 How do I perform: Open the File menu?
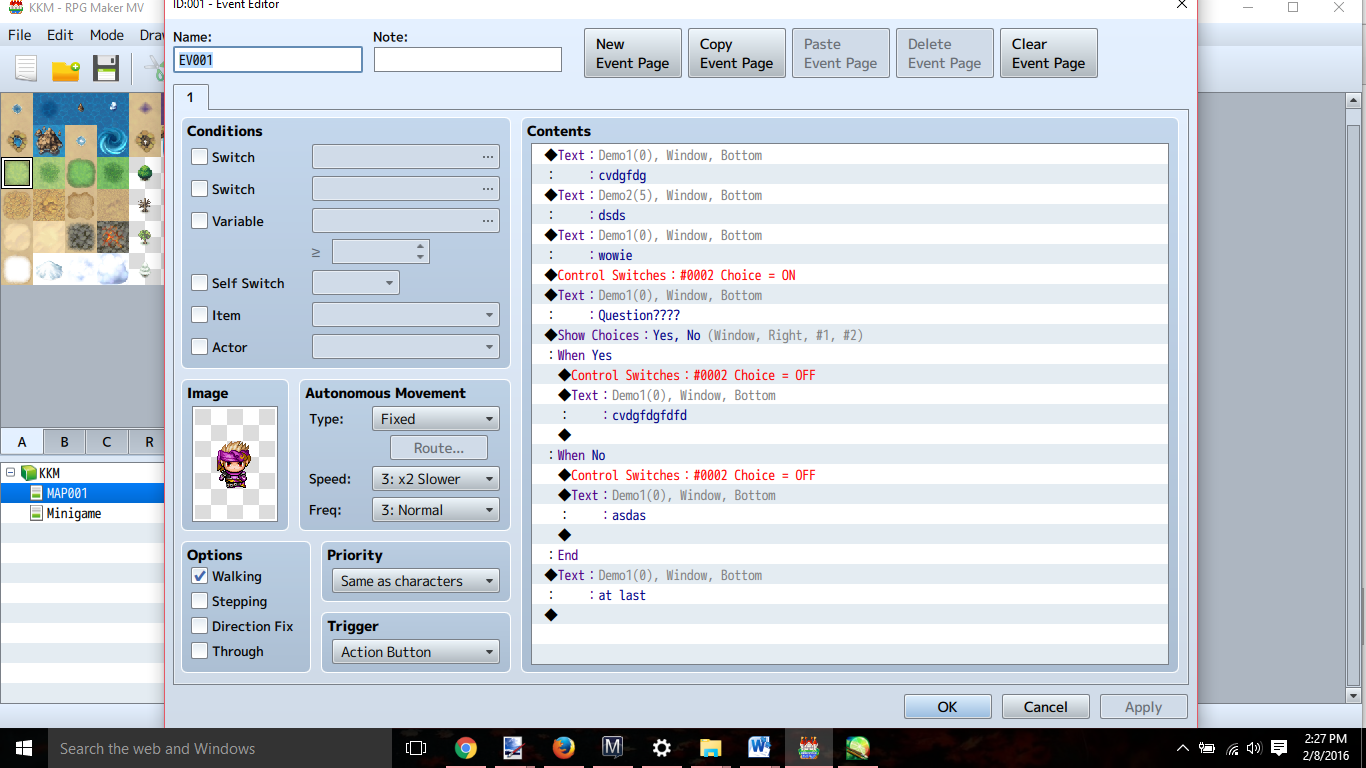coord(20,35)
